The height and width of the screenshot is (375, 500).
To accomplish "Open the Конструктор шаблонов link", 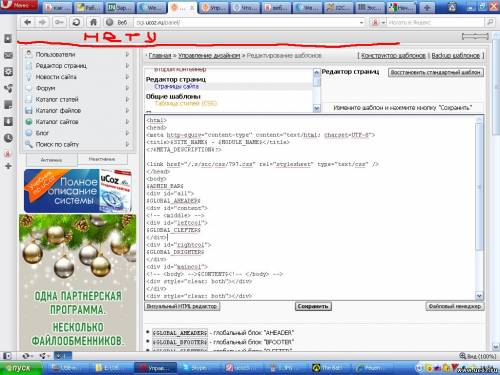I will click(393, 55).
